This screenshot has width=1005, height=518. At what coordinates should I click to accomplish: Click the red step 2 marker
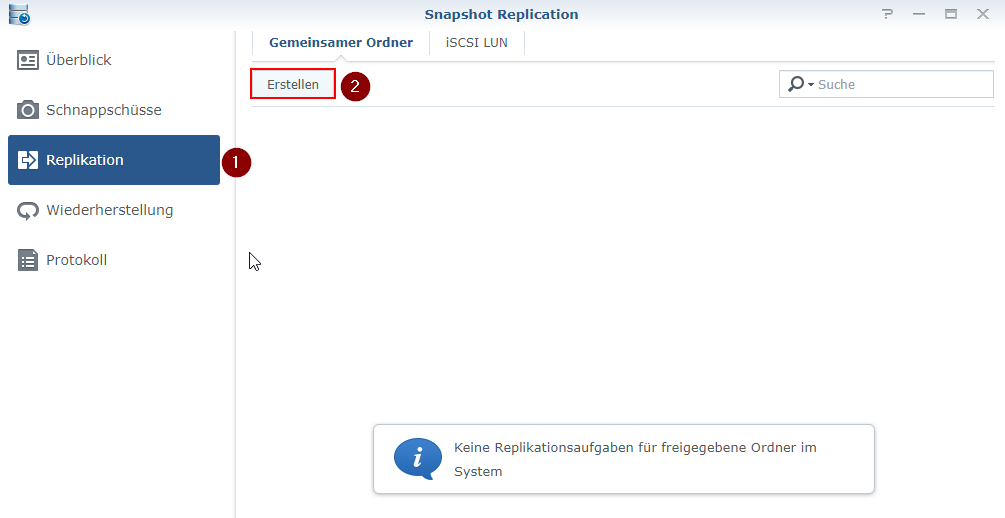[355, 86]
